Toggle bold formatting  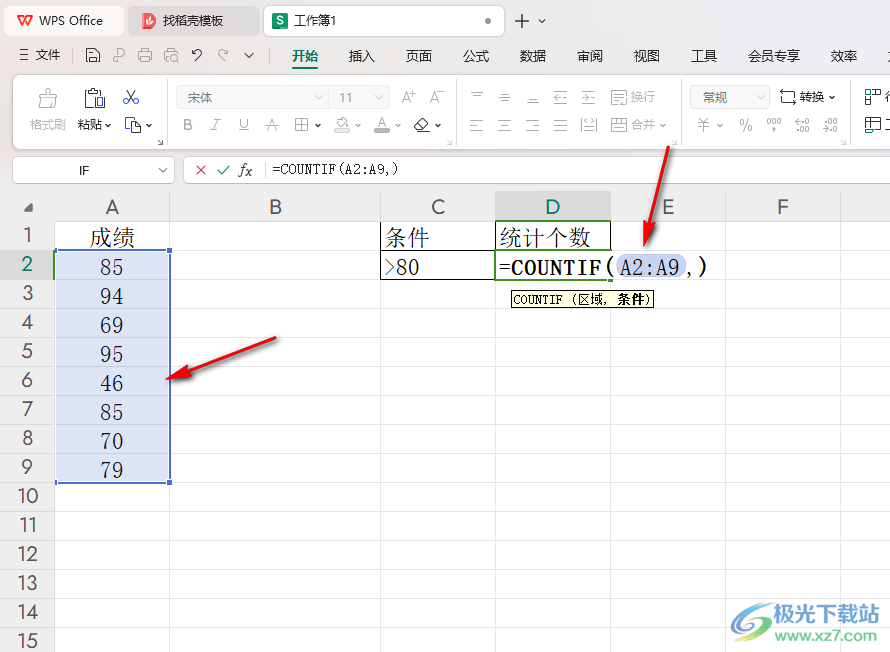188,124
